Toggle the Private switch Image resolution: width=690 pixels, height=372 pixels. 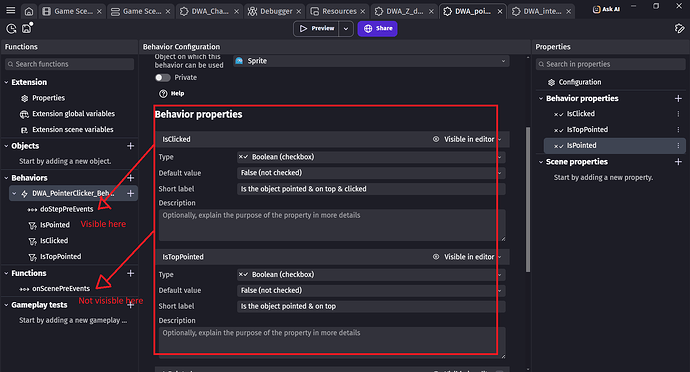pos(162,77)
